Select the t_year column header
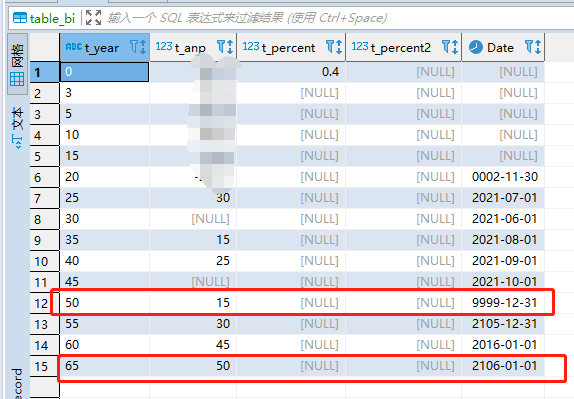This screenshot has height=399, width=574. pyautogui.click(x=105, y=47)
